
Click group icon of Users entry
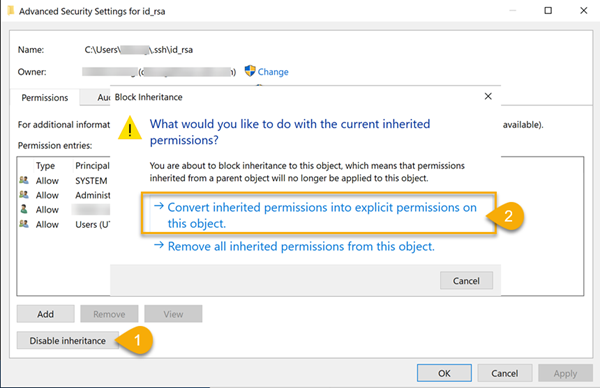click(24, 224)
